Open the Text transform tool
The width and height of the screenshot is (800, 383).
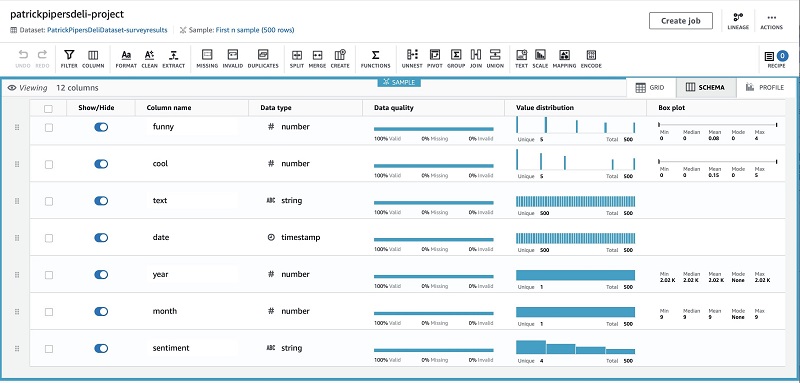521,58
